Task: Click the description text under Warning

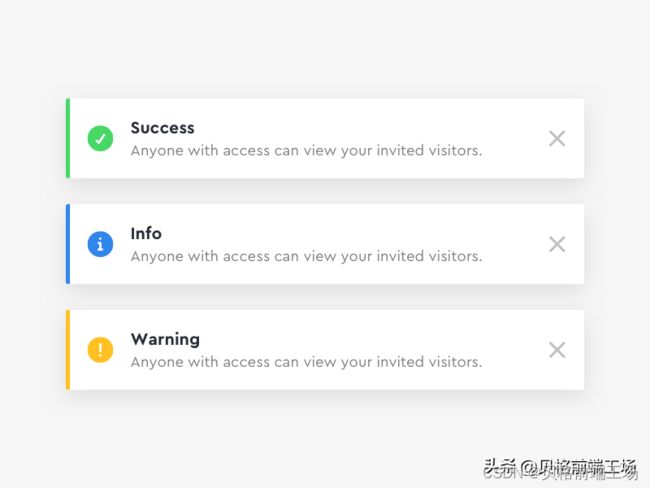Action: (x=307, y=362)
